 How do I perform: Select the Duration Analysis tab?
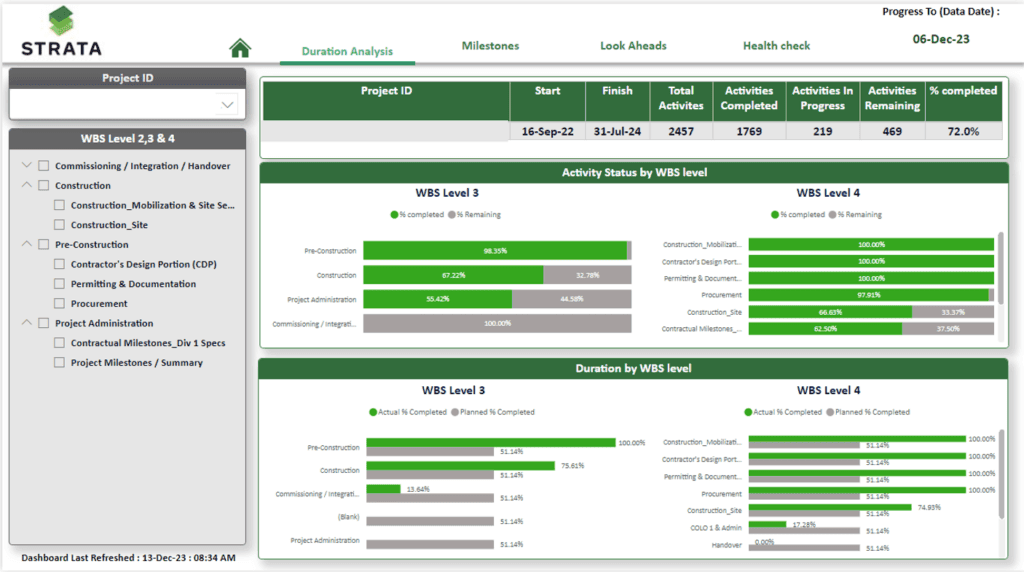(347, 51)
